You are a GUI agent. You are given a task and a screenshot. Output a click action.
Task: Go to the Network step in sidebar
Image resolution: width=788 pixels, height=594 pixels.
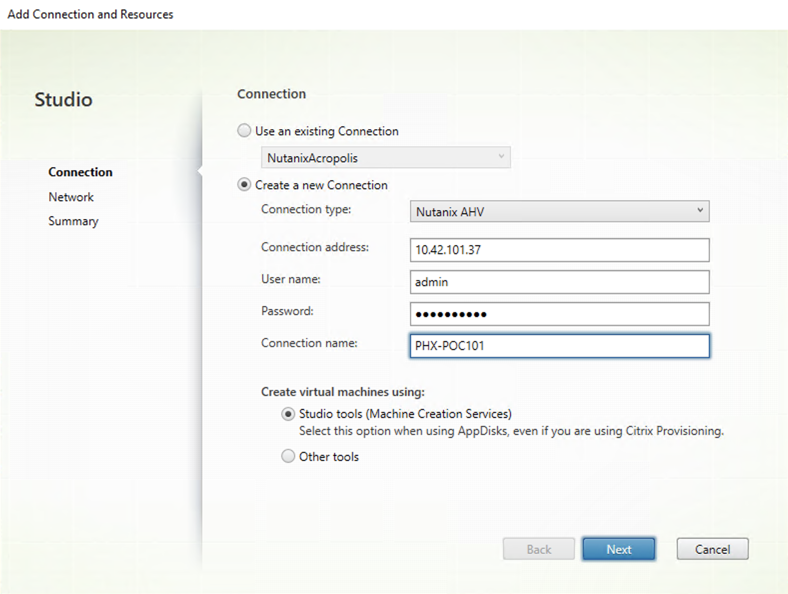point(71,197)
